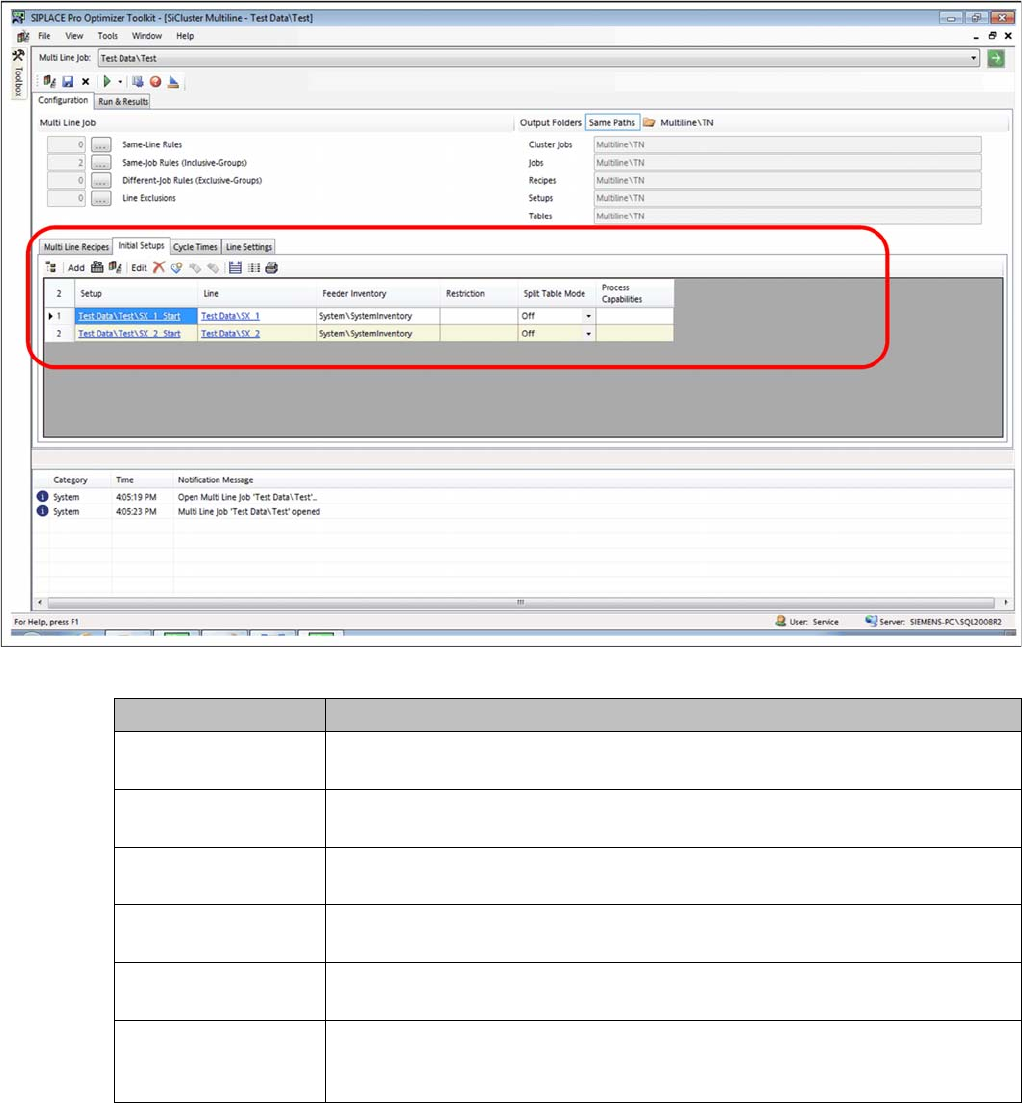1022x1103 pixels.
Task: Open the File menu
Action: tap(44, 36)
